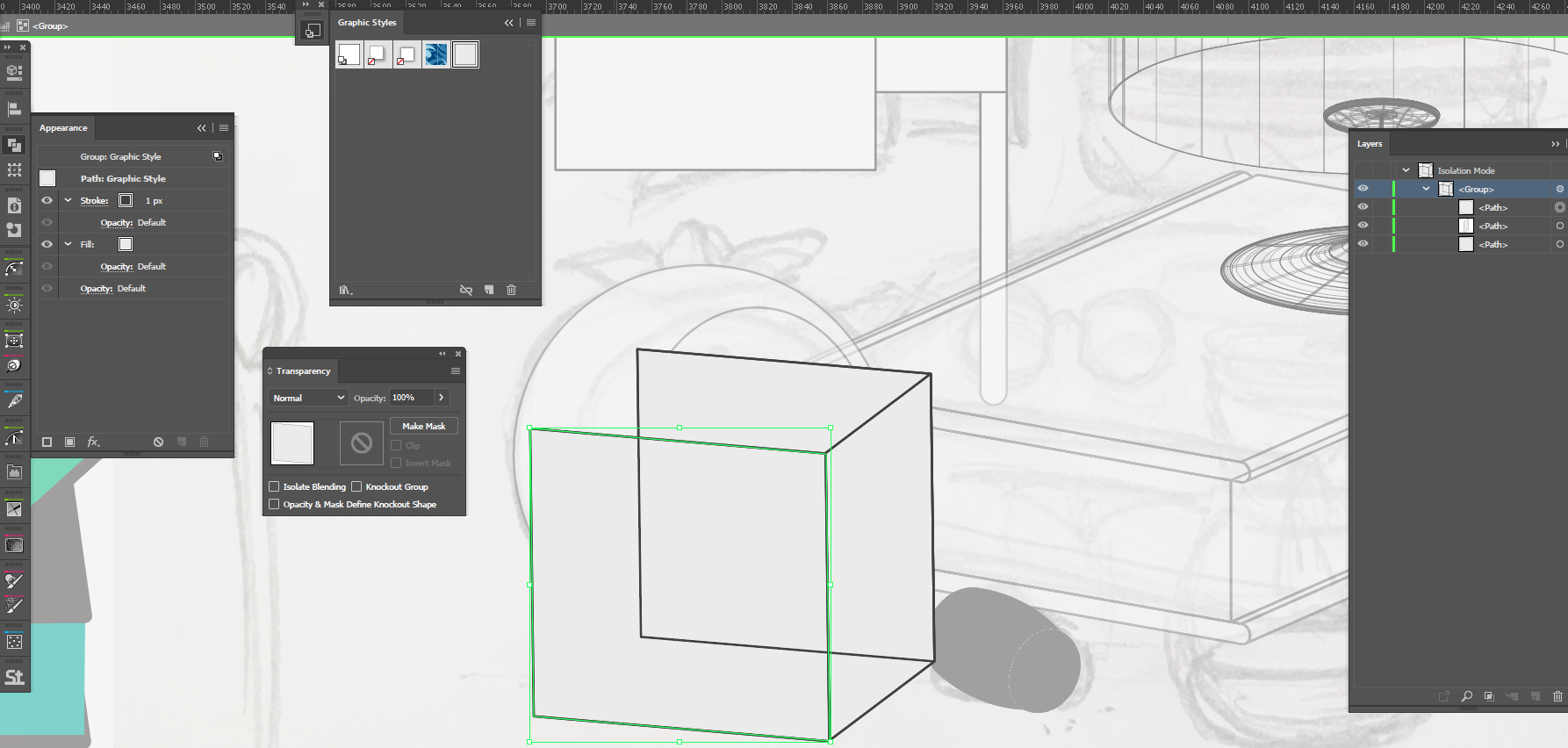
Task: Enable Knockout Group checkbox
Action: (x=356, y=486)
